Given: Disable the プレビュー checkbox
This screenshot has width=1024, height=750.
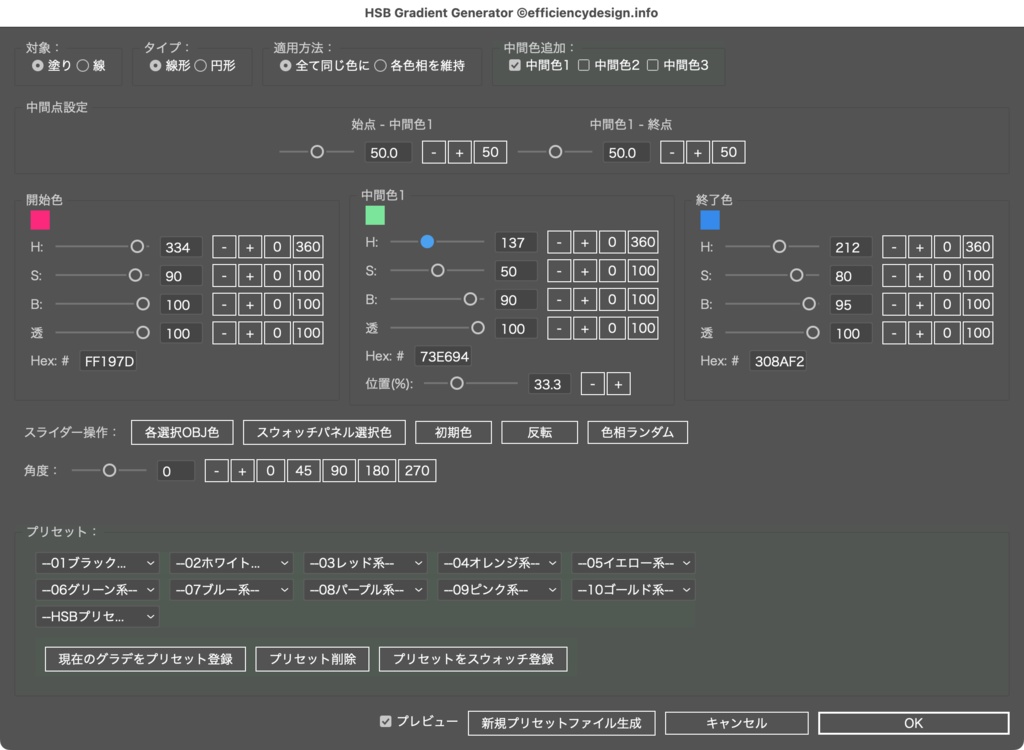Looking at the screenshot, I should click(388, 722).
